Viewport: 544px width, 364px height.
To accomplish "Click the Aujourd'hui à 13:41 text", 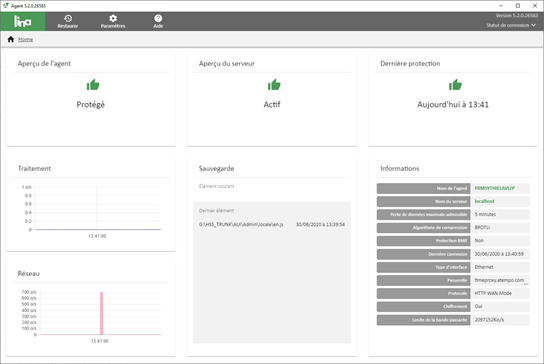I will tap(453, 104).
